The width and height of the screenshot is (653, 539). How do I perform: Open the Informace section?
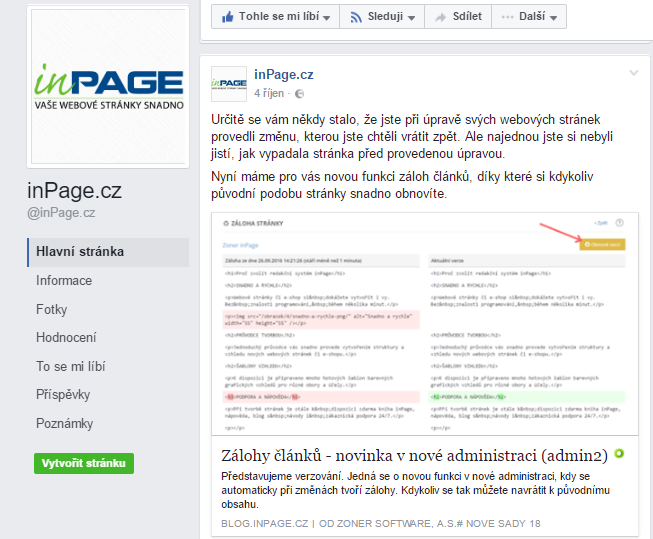tap(64, 280)
